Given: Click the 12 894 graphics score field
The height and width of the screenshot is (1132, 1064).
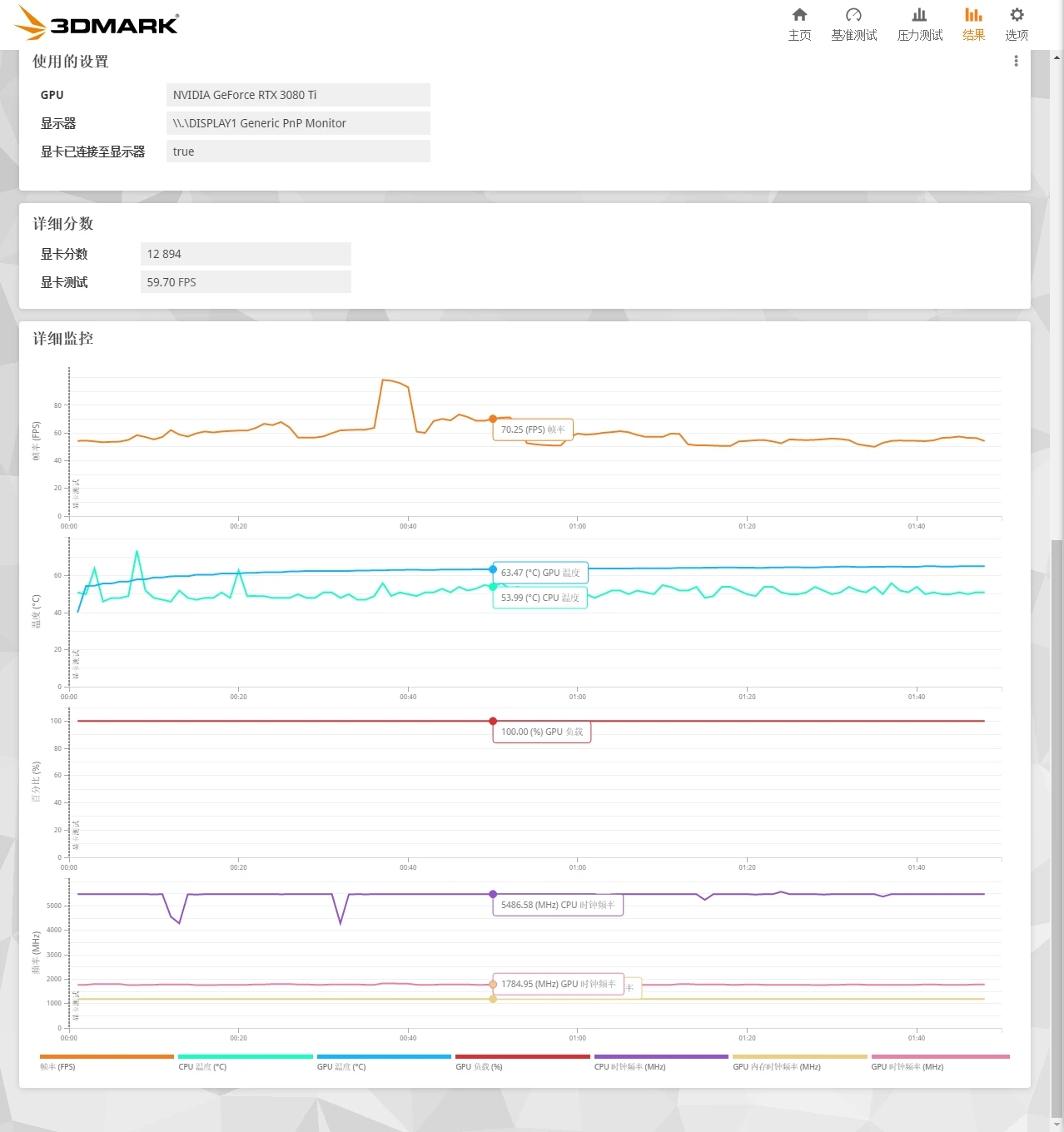Looking at the screenshot, I should coord(246,254).
